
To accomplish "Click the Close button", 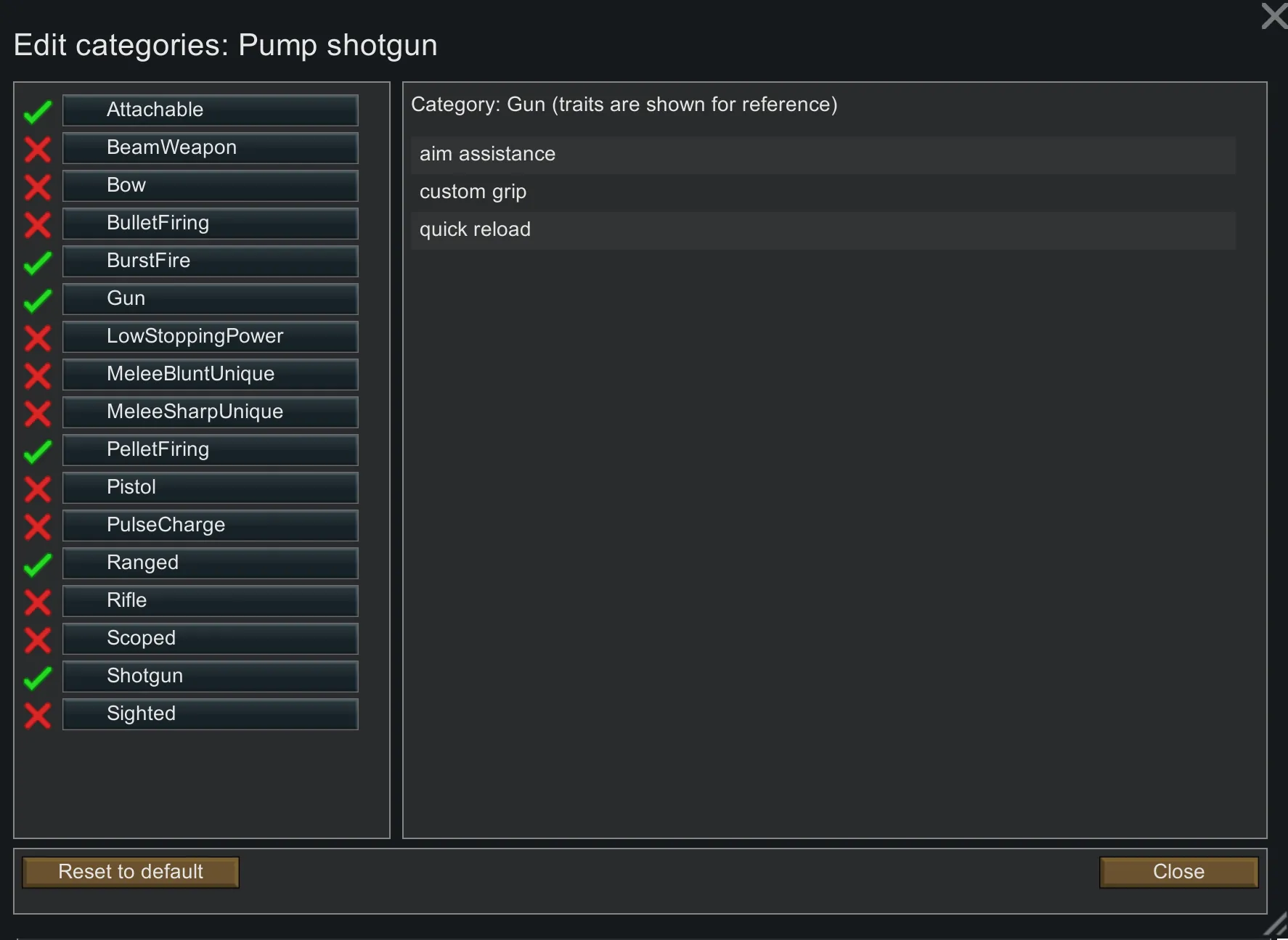I will (x=1178, y=872).
